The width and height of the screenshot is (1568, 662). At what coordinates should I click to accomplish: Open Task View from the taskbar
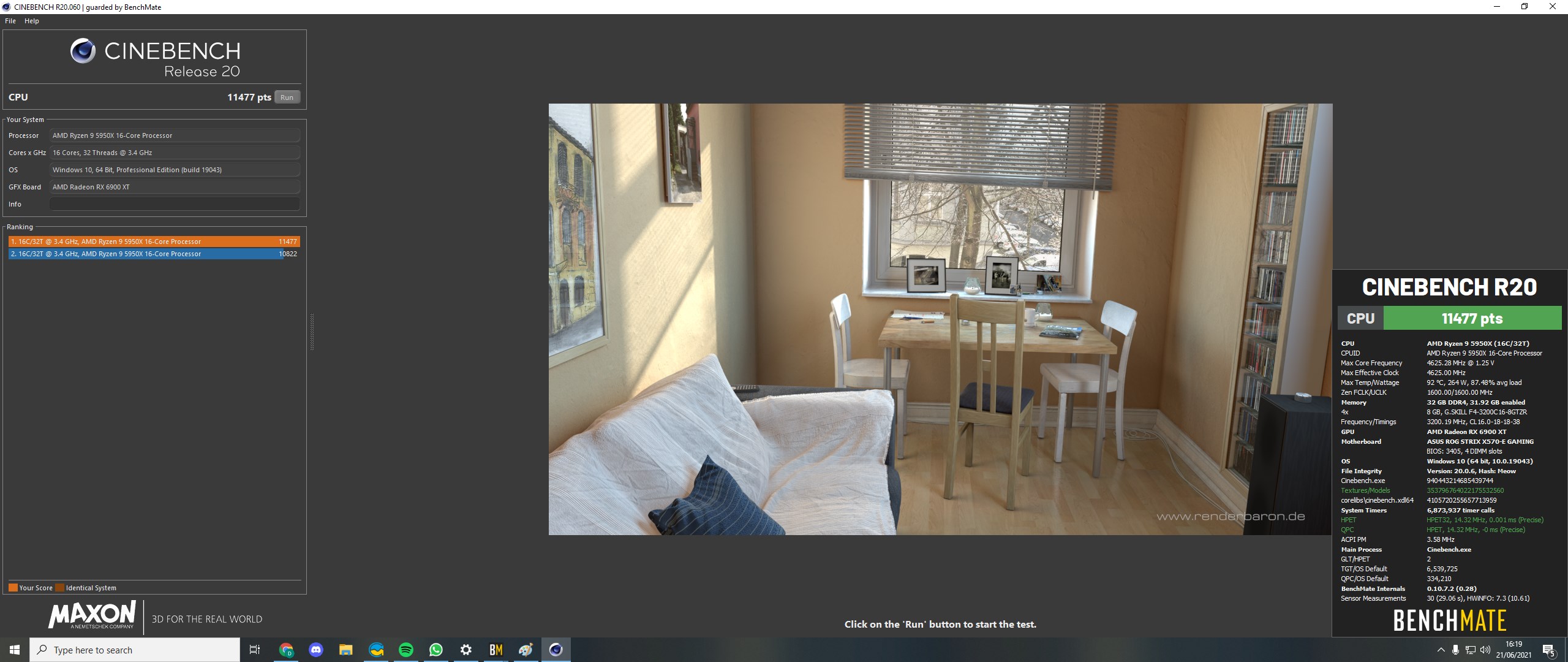click(x=255, y=650)
